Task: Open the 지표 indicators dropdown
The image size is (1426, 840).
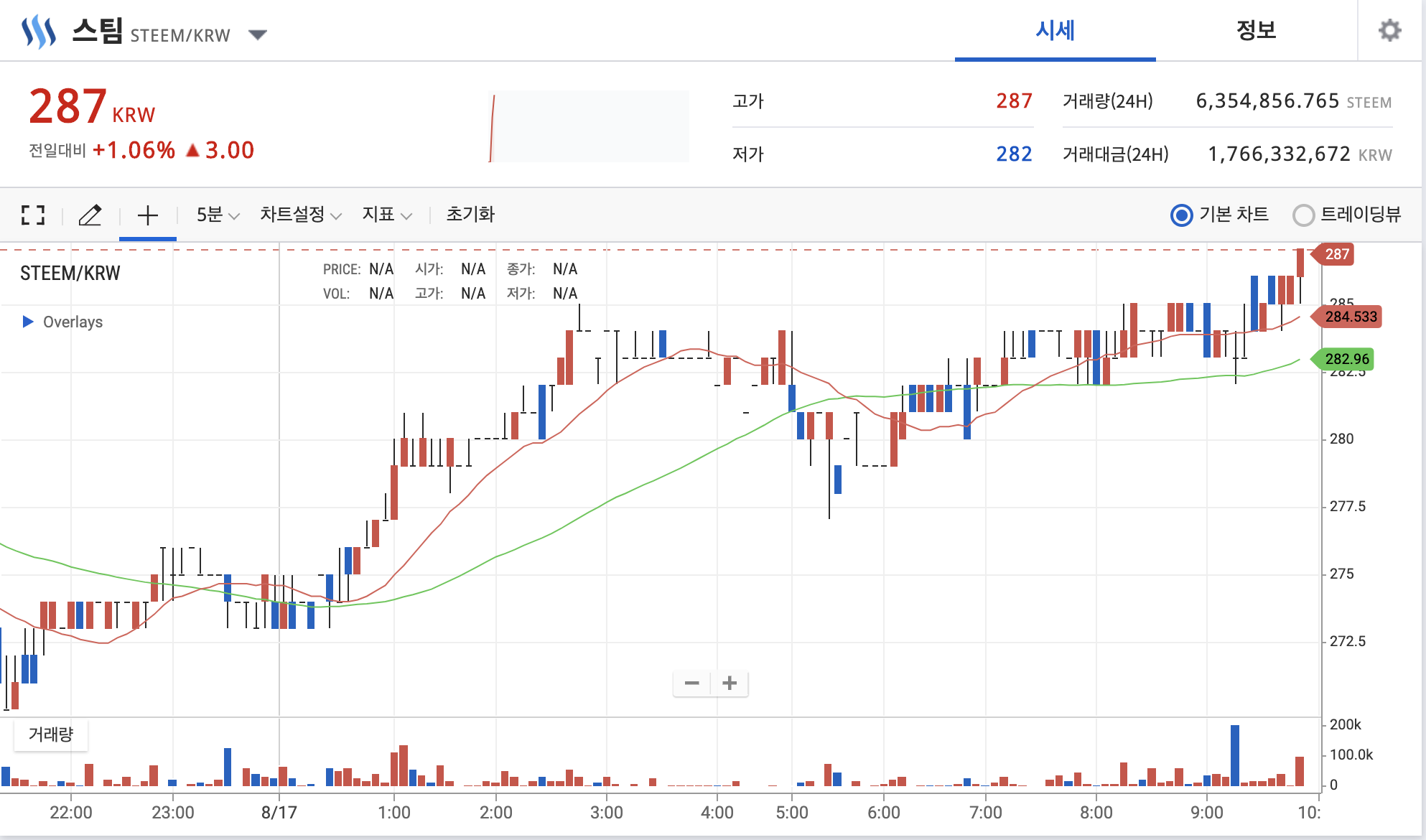Action: (386, 215)
